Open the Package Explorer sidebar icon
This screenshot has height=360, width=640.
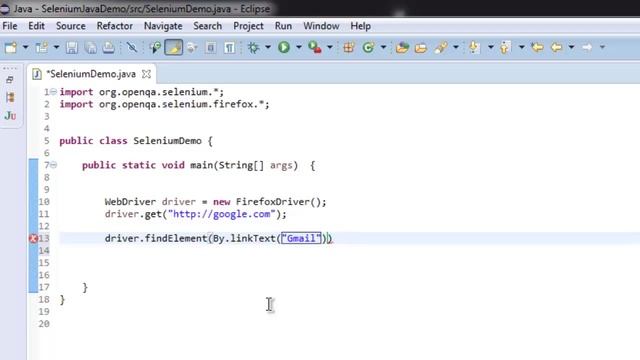[x=10, y=98]
